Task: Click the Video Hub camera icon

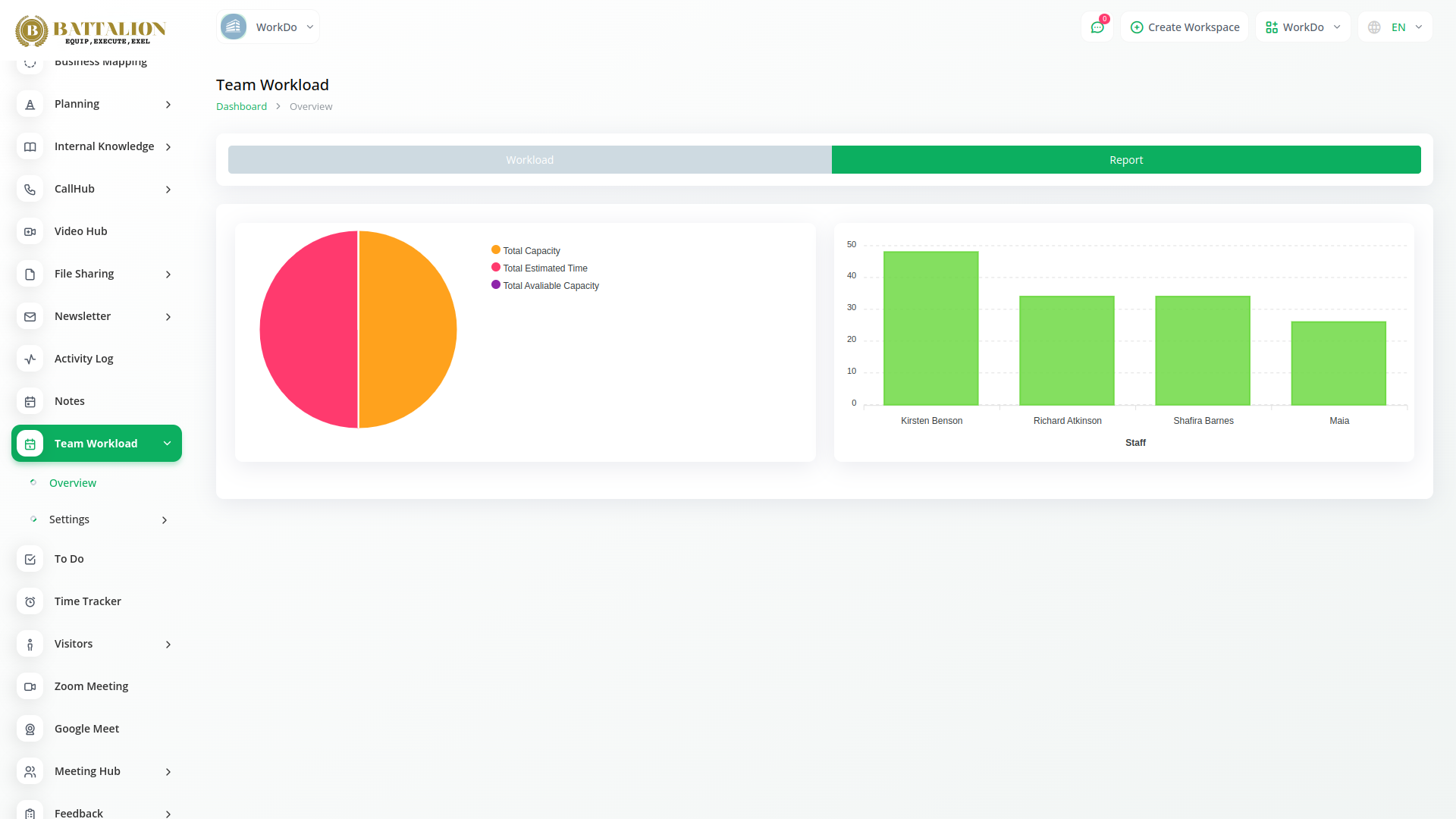Action: 30,231
